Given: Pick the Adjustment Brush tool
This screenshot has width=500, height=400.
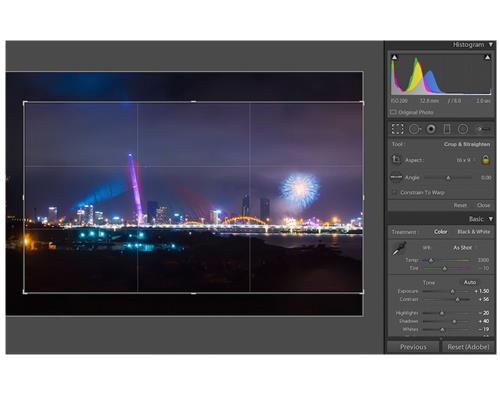Looking at the screenshot, I should (483, 129).
